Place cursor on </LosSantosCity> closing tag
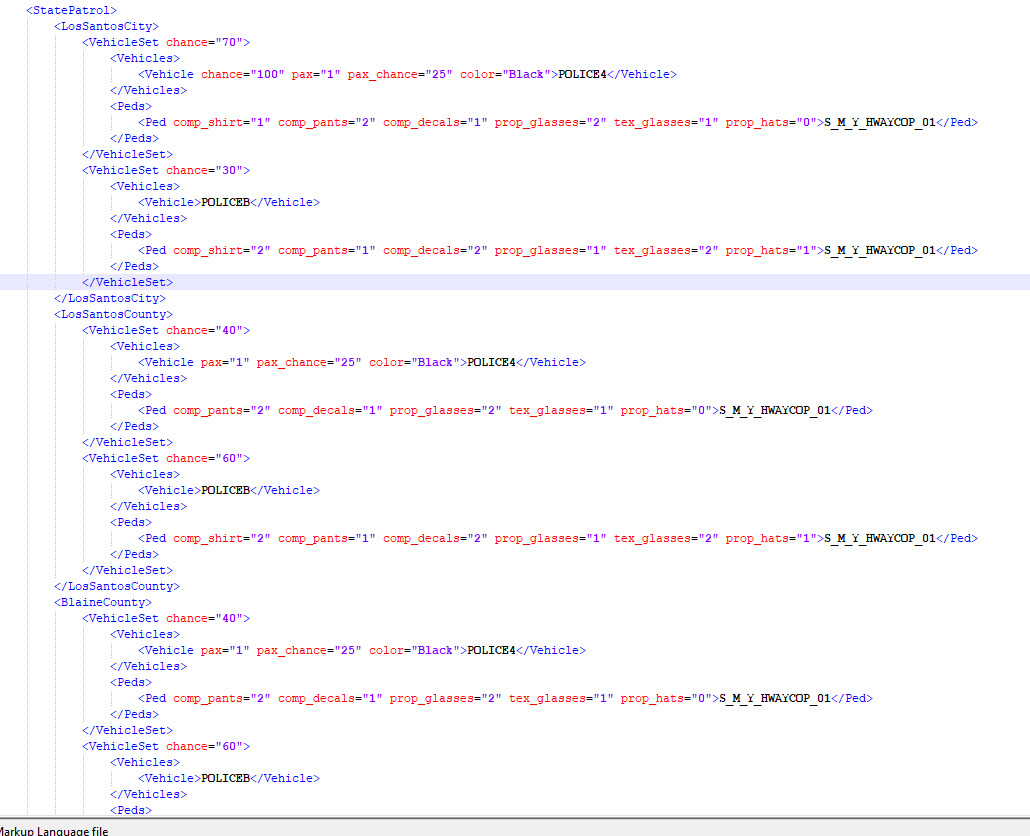Screen dimensions: 1030x836 click(110, 298)
